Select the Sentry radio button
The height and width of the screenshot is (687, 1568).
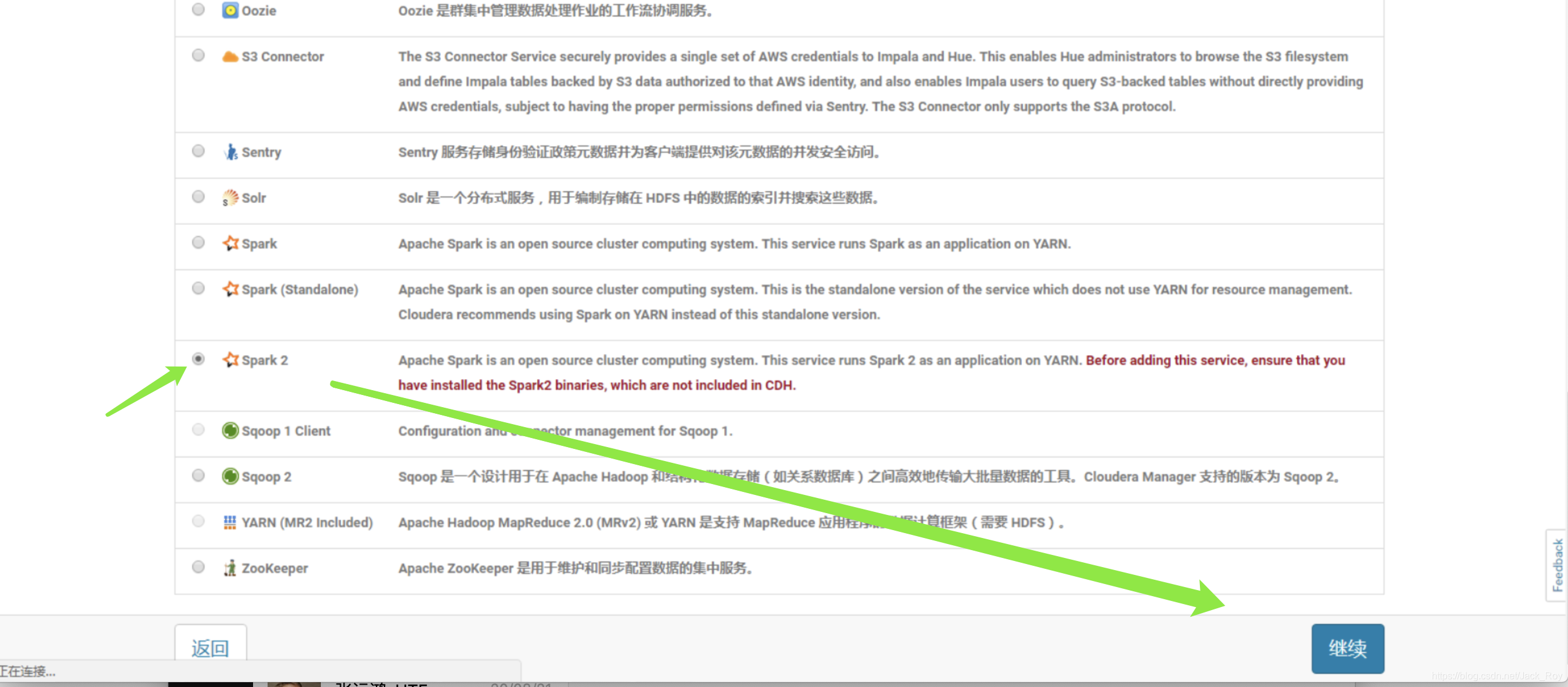tap(199, 150)
